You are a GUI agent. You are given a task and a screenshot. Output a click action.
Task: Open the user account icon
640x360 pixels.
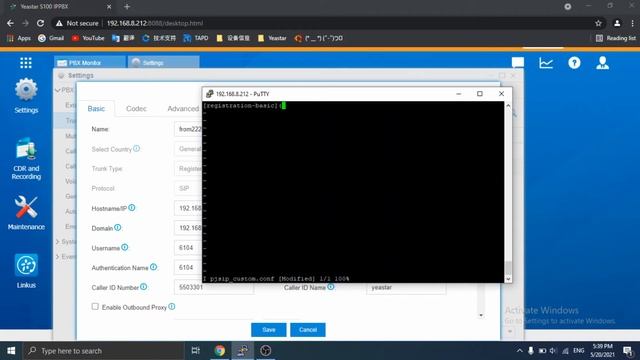(602, 63)
